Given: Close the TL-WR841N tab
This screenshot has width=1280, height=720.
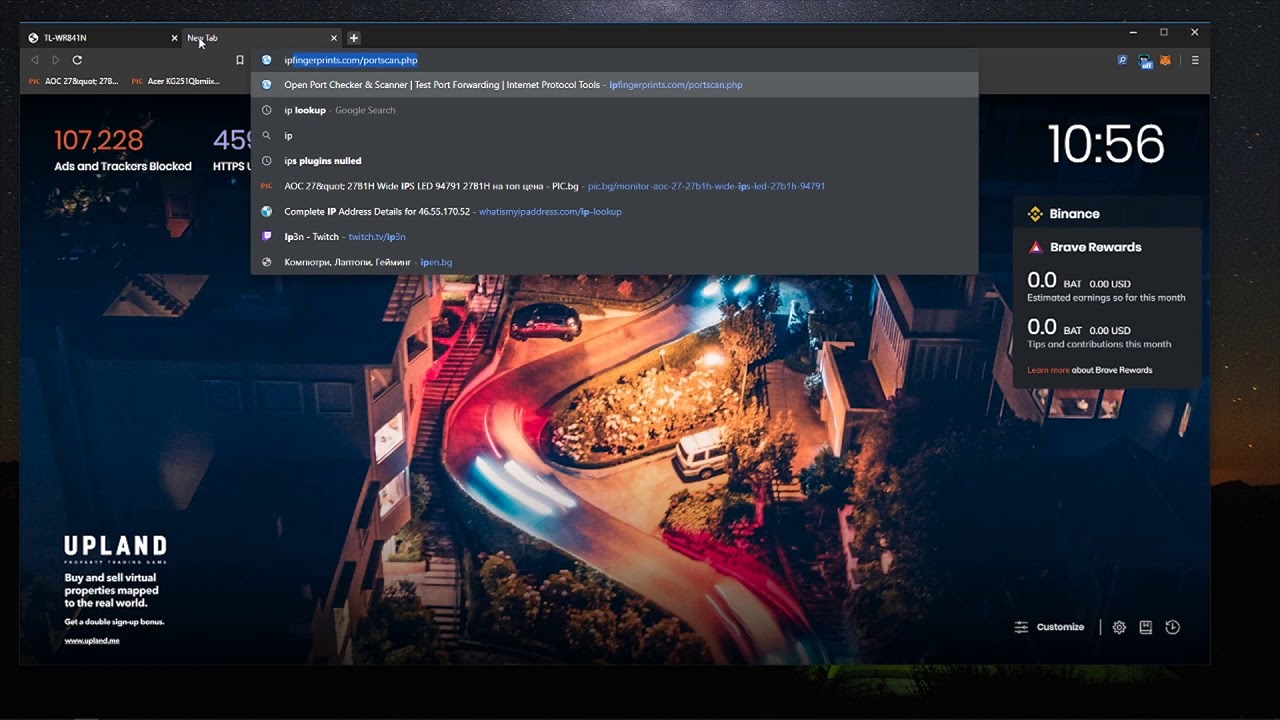Looking at the screenshot, I should point(174,38).
